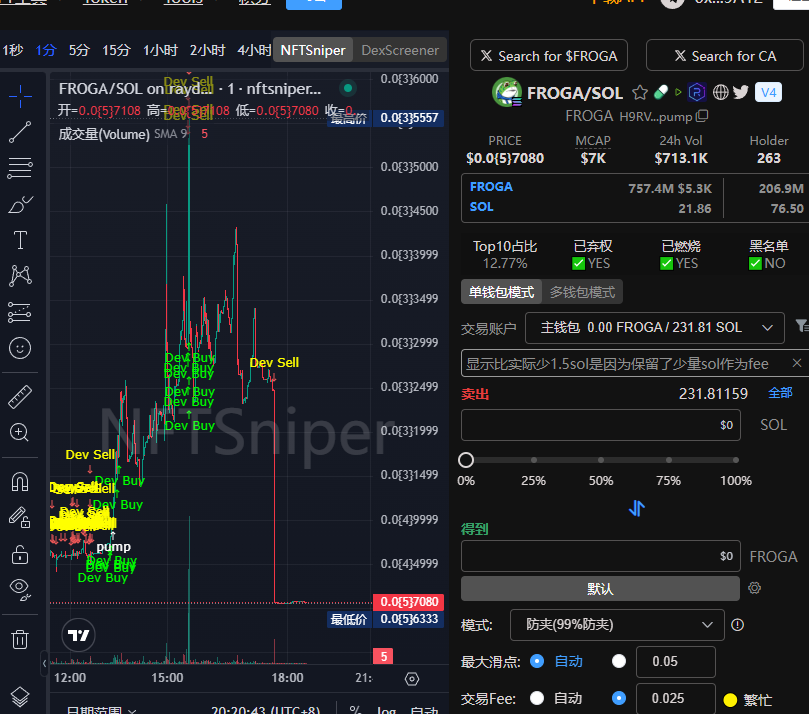Select the DexScreener chart tab
The image size is (809, 714).
click(x=400, y=51)
